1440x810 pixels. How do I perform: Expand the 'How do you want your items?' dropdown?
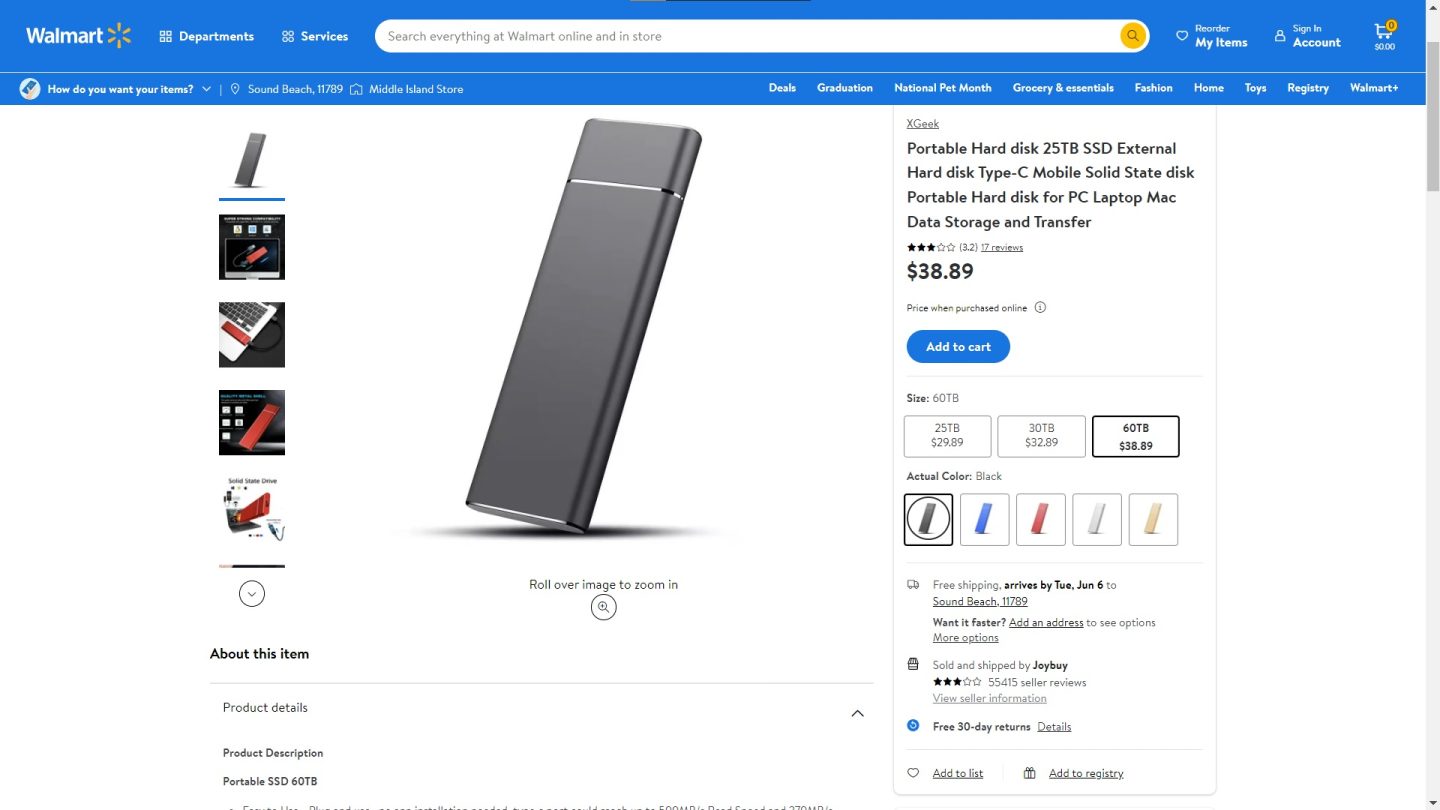pyautogui.click(x=206, y=89)
